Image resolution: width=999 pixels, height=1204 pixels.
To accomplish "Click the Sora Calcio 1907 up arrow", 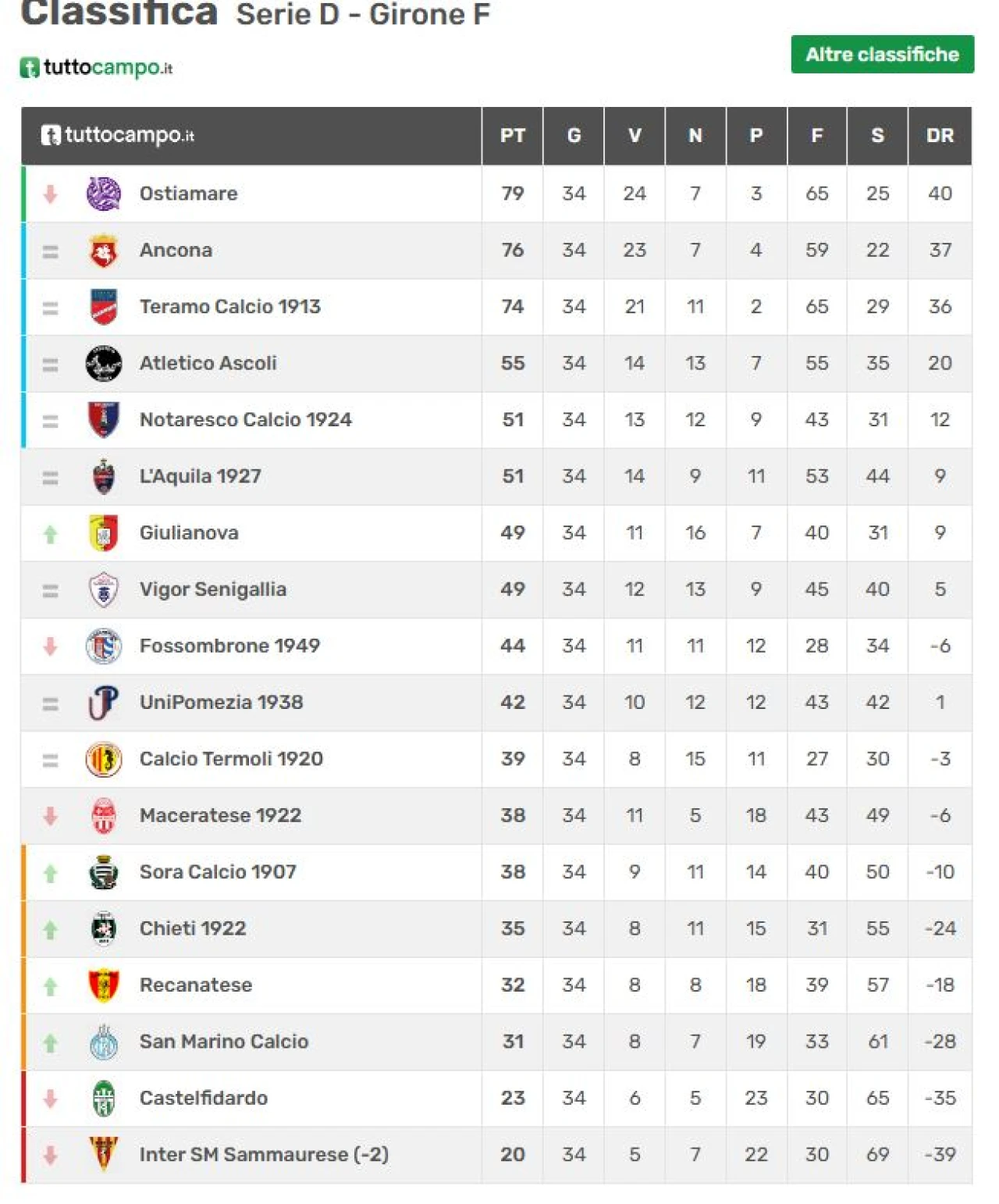I will [x=51, y=873].
